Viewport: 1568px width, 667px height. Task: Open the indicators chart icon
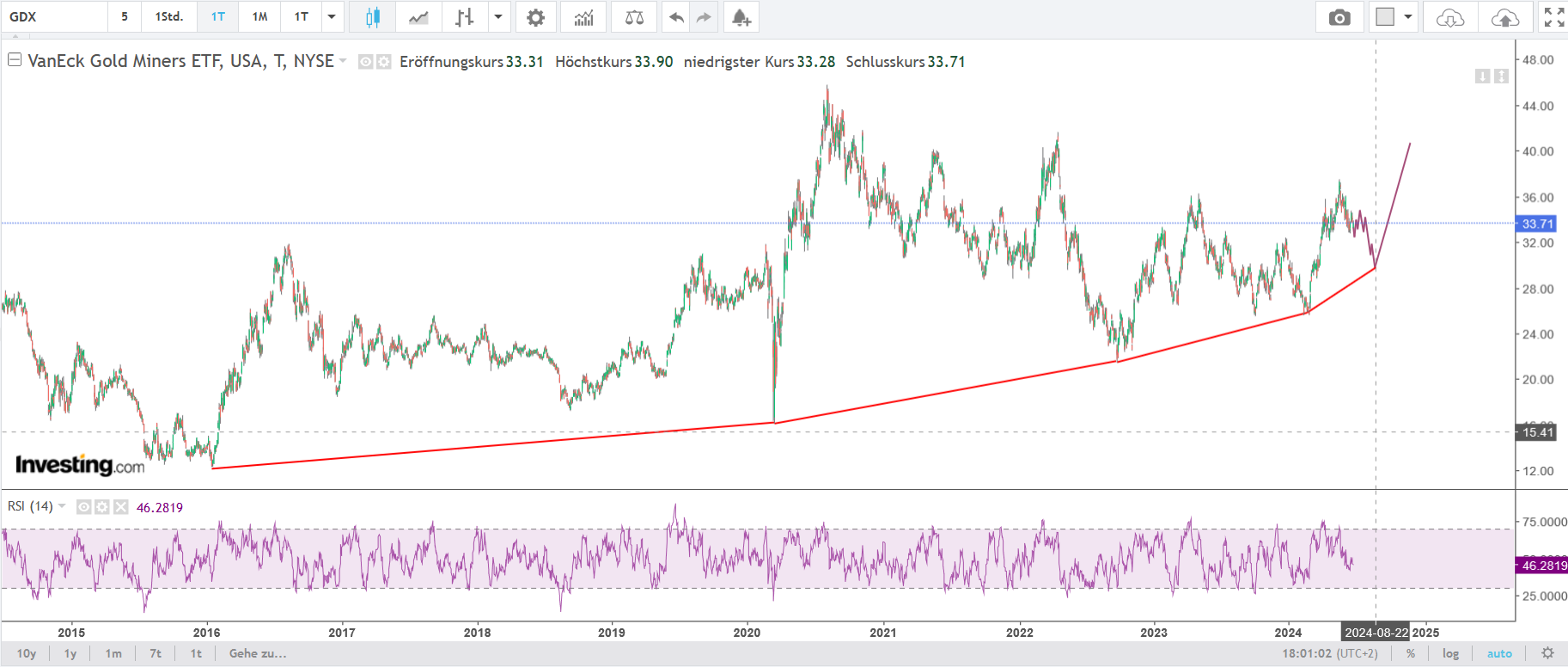point(583,17)
